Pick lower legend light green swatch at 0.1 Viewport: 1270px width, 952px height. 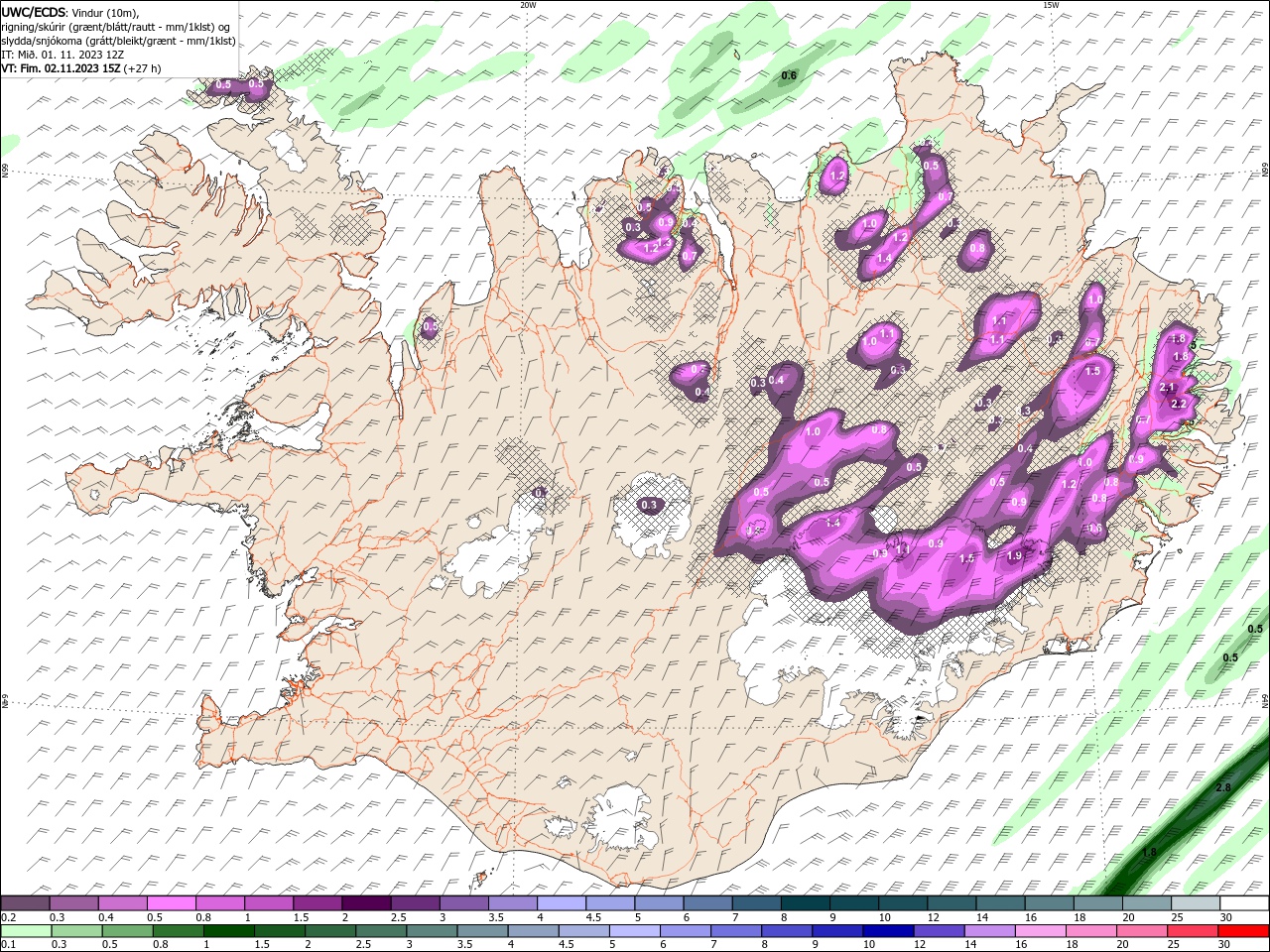(25, 931)
